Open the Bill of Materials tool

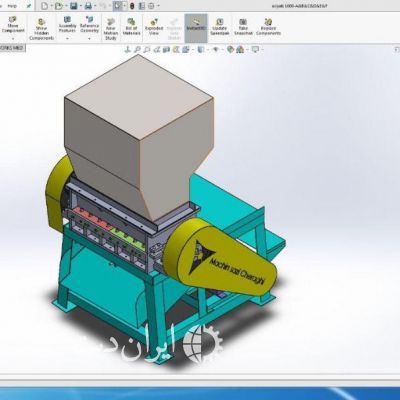tap(131, 27)
